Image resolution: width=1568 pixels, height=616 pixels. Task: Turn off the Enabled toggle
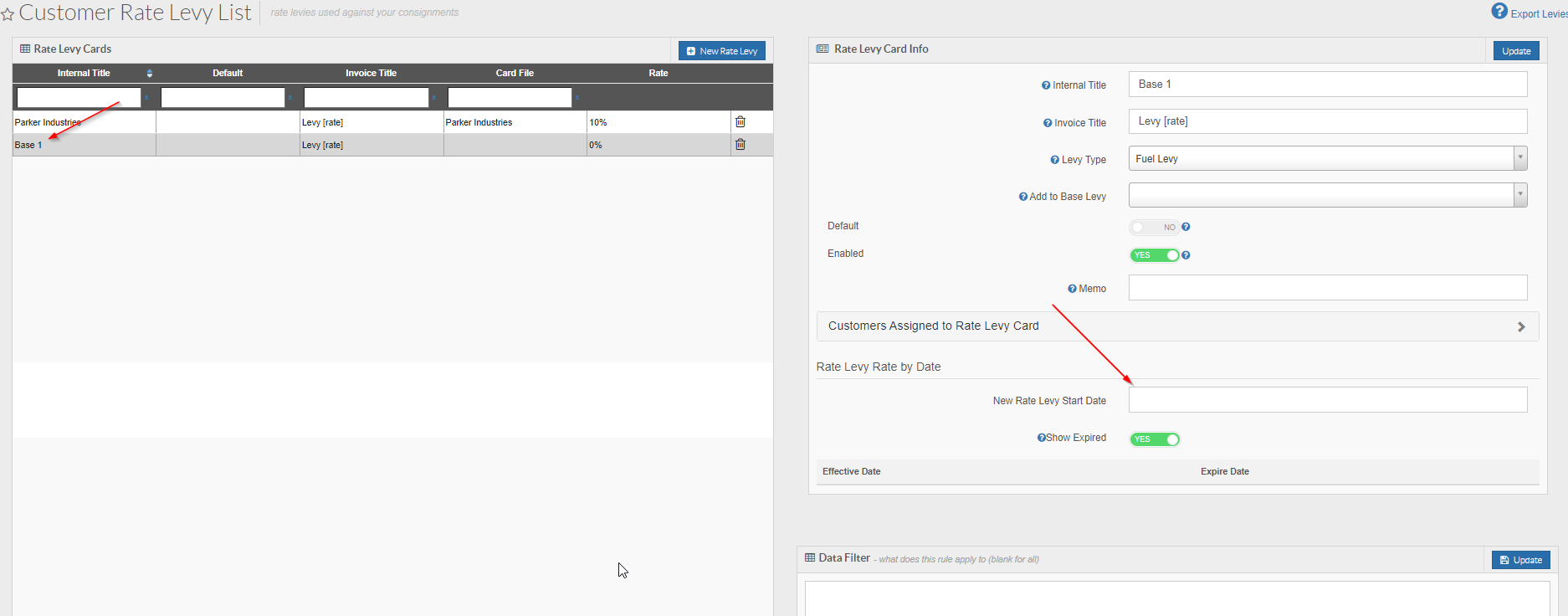(x=1155, y=255)
